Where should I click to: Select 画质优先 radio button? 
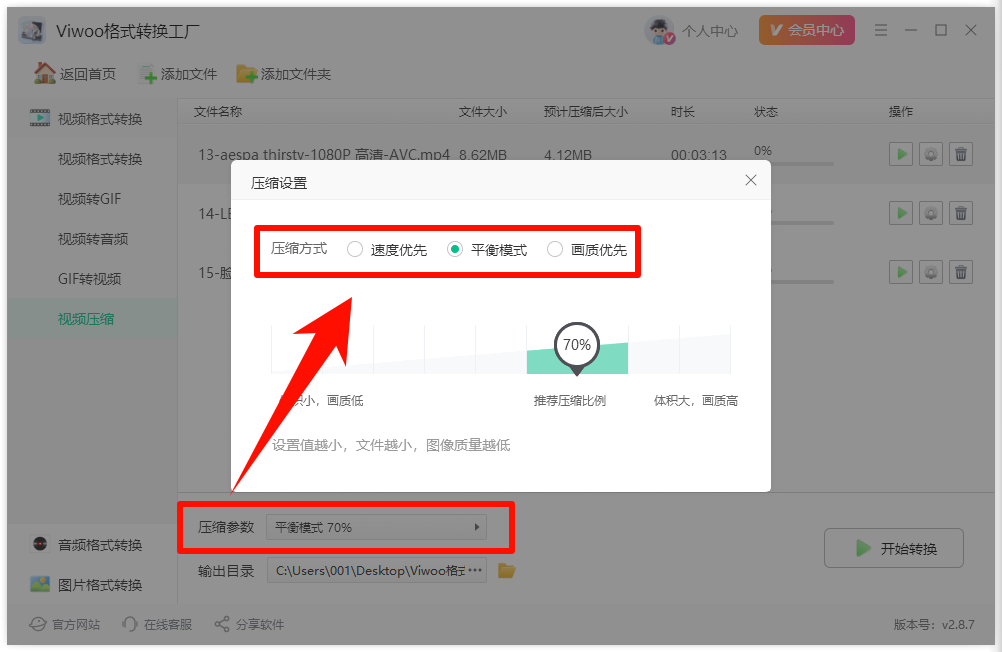[x=555, y=249]
